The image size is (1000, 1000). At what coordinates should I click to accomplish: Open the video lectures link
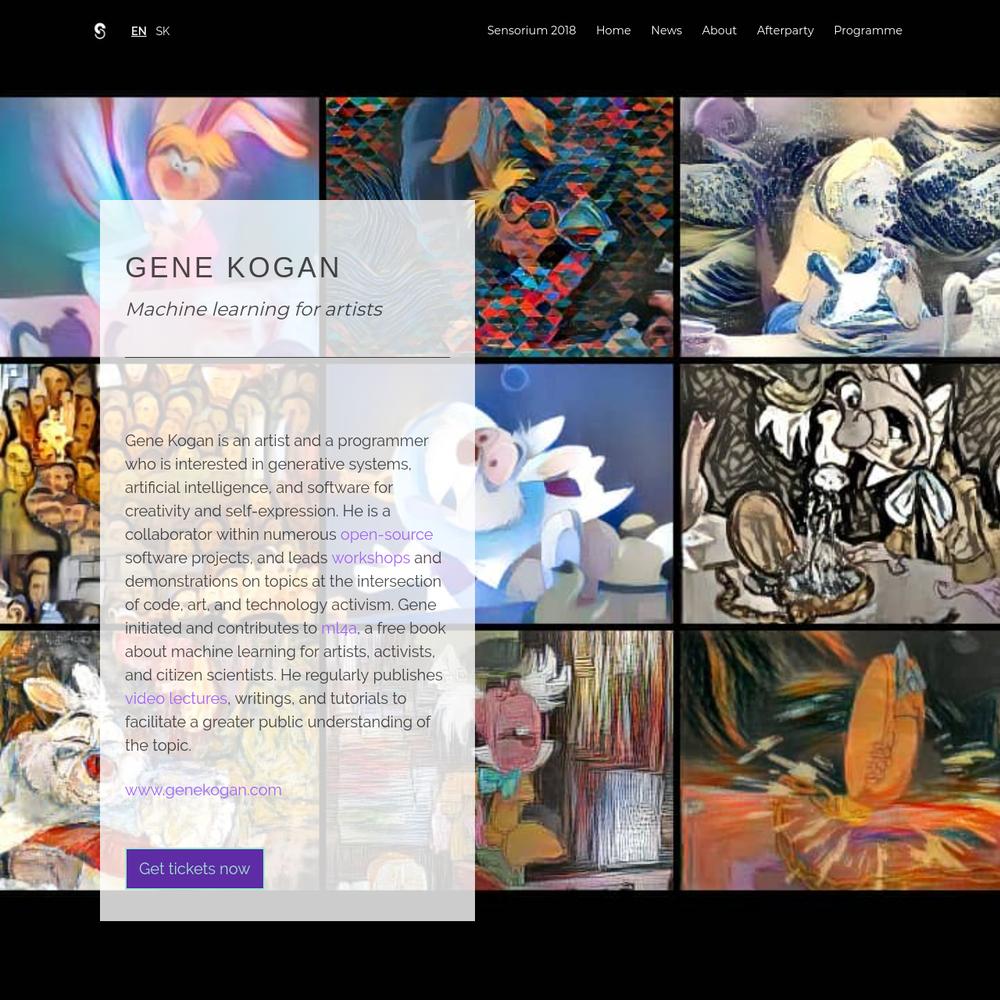coord(176,698)
